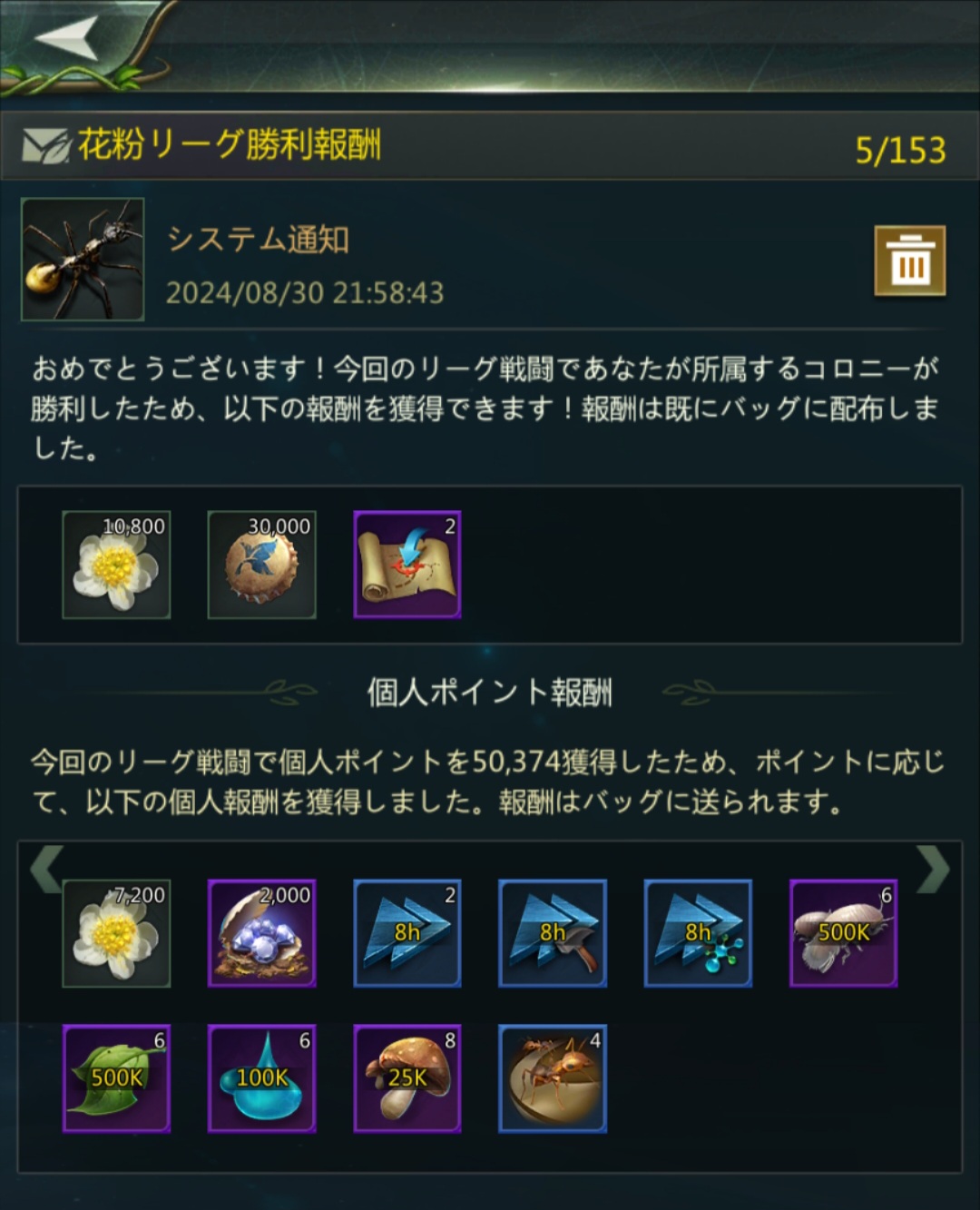Tap the 500K bug meat resource reward
Screen dimensions: 980x1210
844,933
